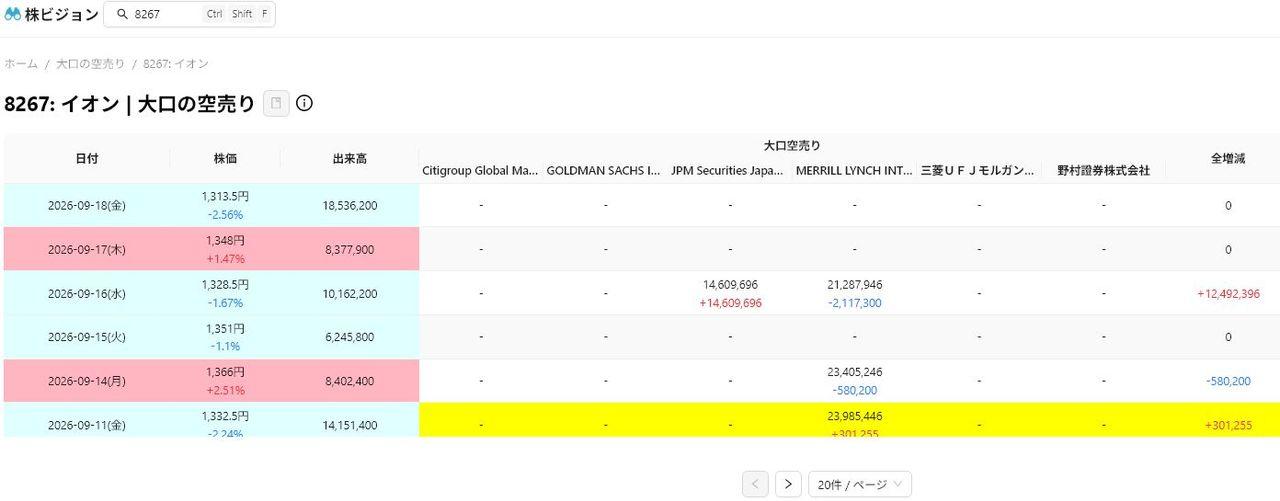The width and height of the screenshot is (1280, 501).
Task: Click the volume value 14,151,400
Action: pyautogui.click(x=350, y=425)
